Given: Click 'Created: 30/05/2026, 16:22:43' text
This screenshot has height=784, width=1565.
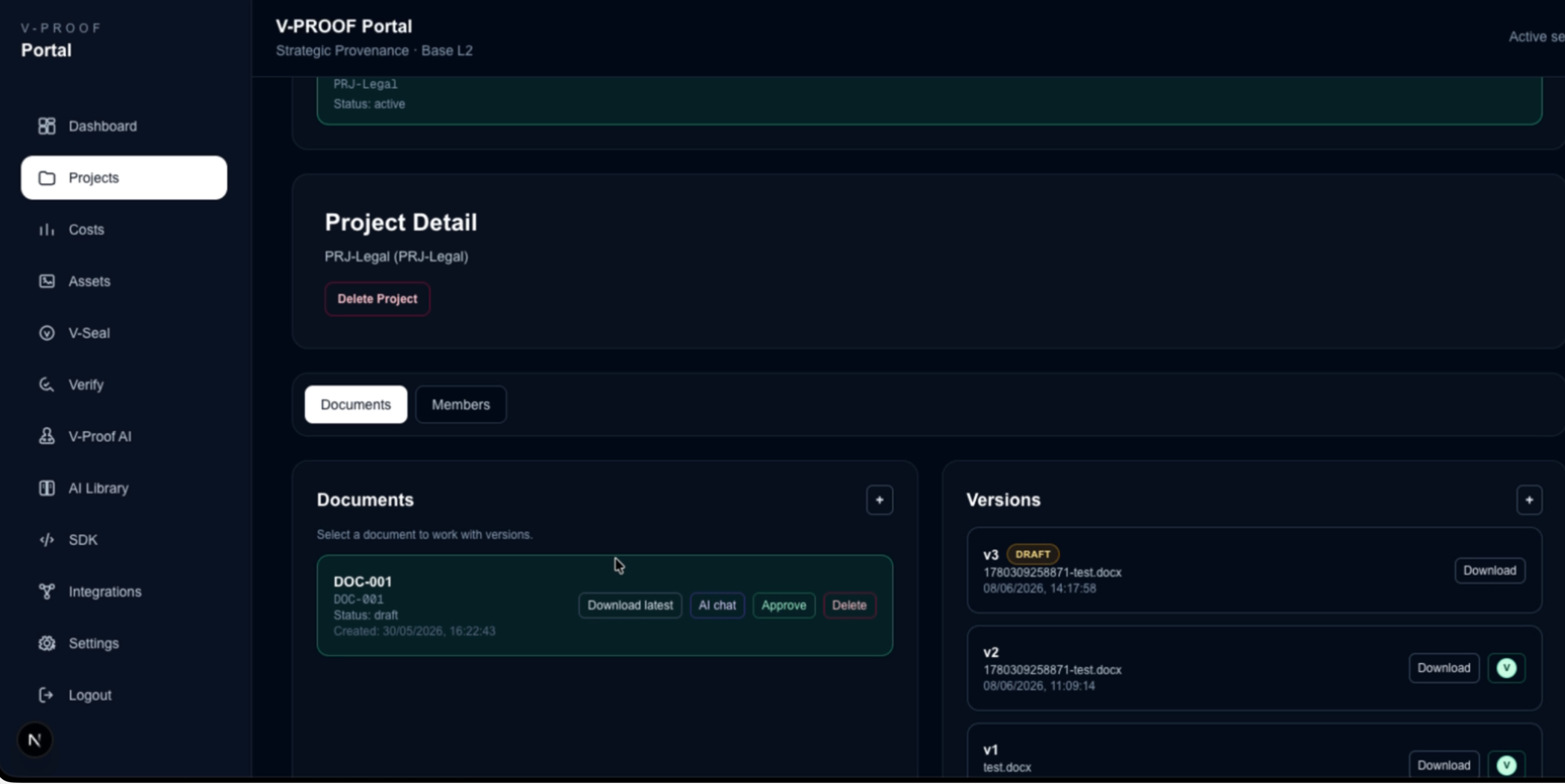Looking at the screenshot, I should point(414,631).
